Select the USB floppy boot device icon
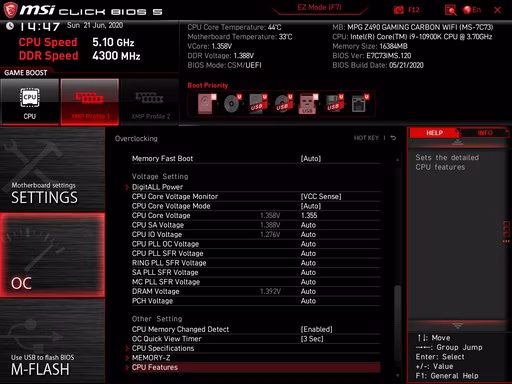512x384 pixels. 334,104
